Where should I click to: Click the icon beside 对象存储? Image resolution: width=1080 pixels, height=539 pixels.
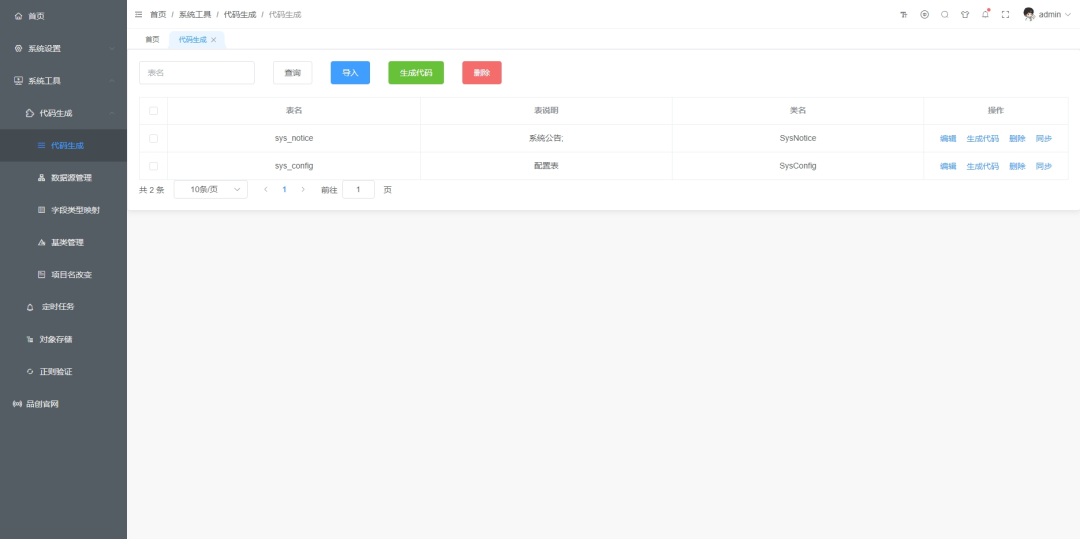pyautogui.click(x=30, y=339)
